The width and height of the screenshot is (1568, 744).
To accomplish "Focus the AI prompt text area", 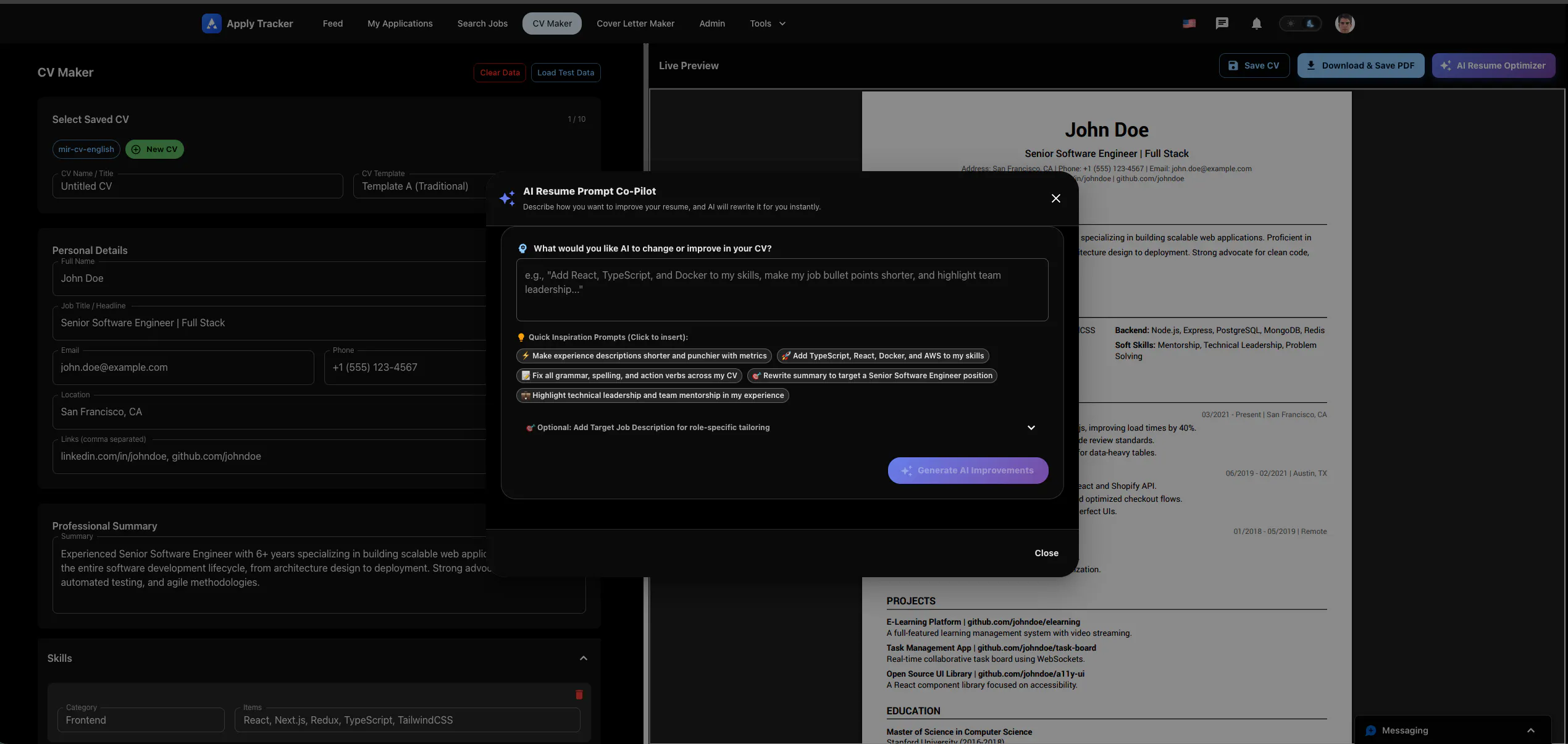I will [x=782, y=290].
